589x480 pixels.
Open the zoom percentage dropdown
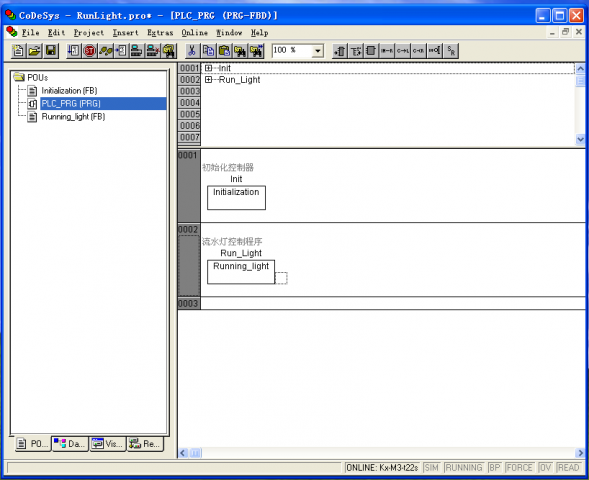[x=318, y=51]
